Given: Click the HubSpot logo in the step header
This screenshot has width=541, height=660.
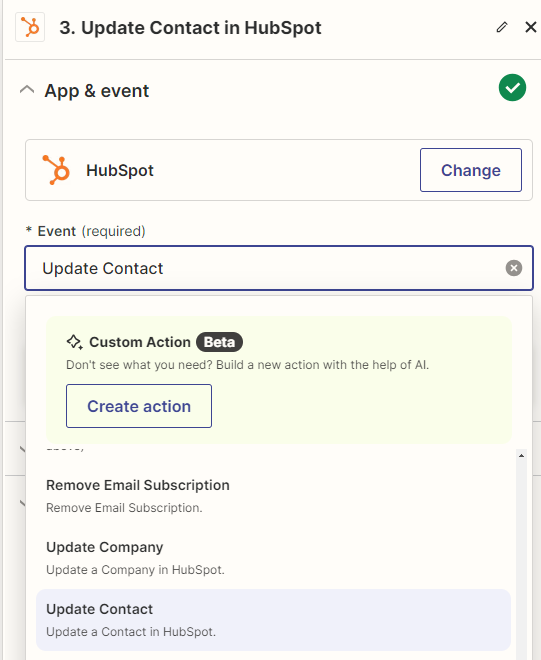Looking at the screenshot, I should point(30,27).
